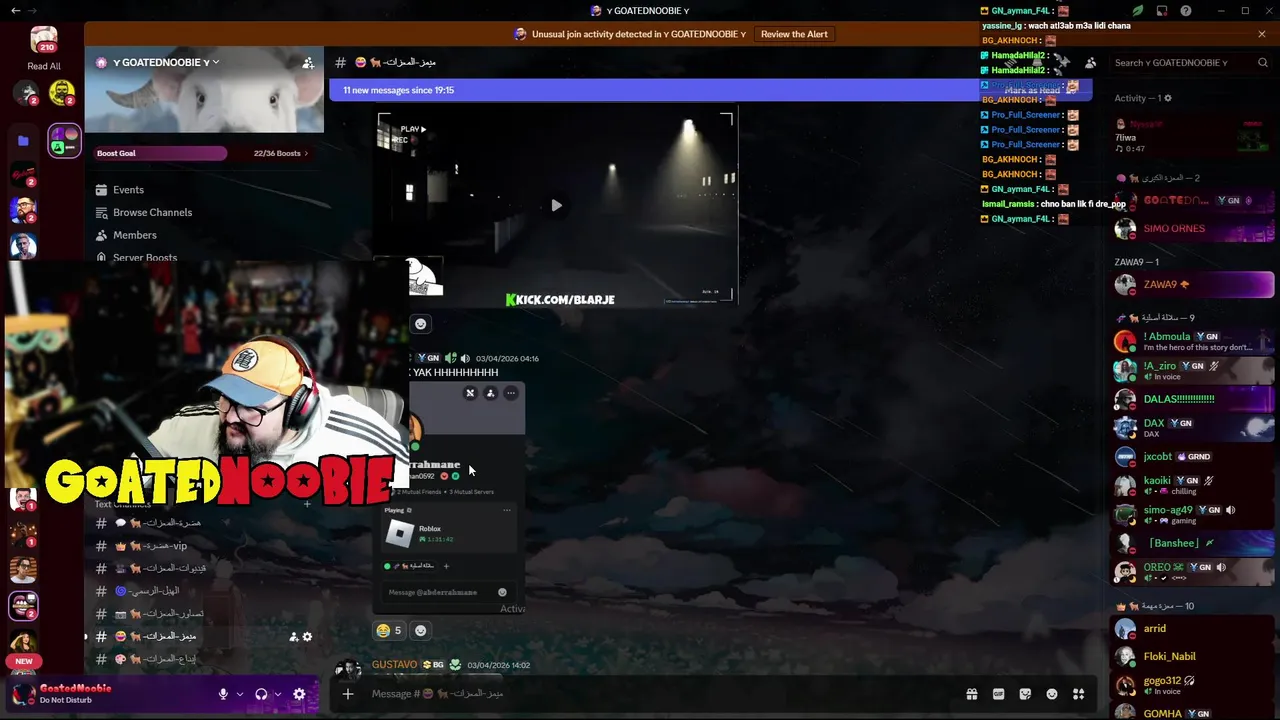This screenshot has height=720, width=1280.
Task: Open the 22/36 Boosts link
Action: tap(280, 153)
